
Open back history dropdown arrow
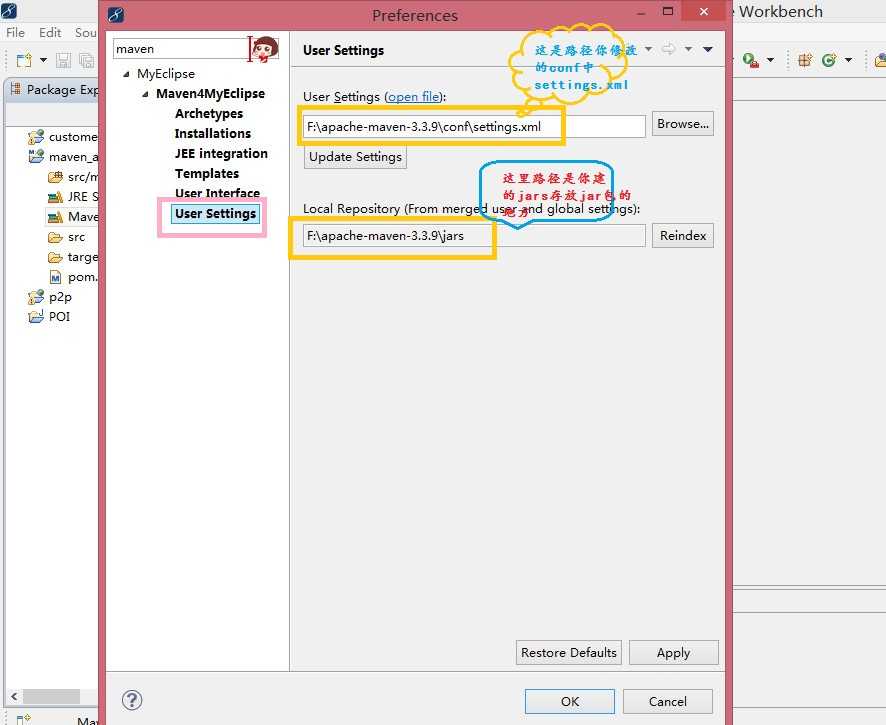pyautogui.click(x=649, y=49)
